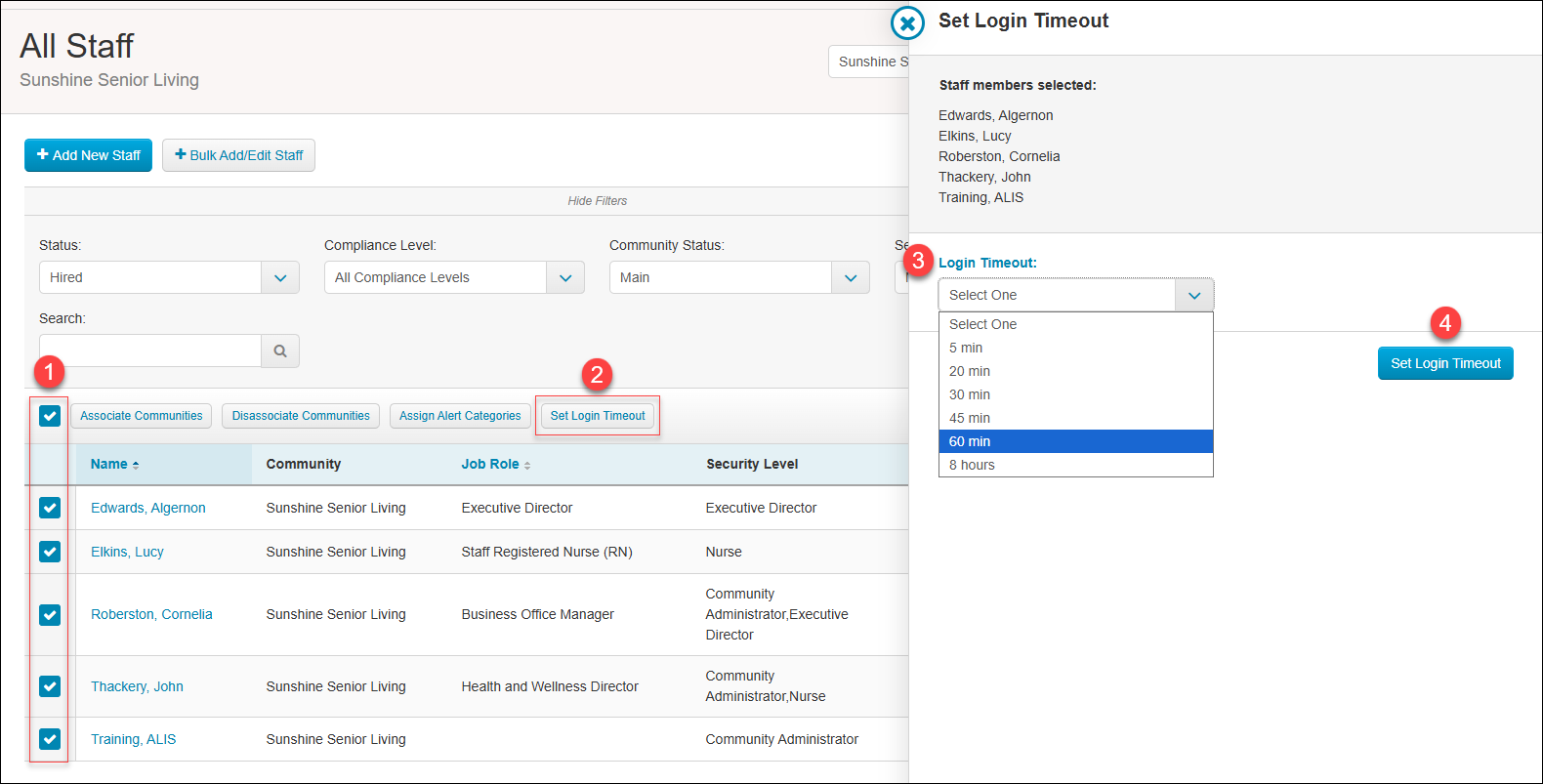Confirm with the blue Set Login Timeout button
Image resolution: width=1543 pixels, height=784 pixels.
pyautogui.click(x=1445, y=363)
